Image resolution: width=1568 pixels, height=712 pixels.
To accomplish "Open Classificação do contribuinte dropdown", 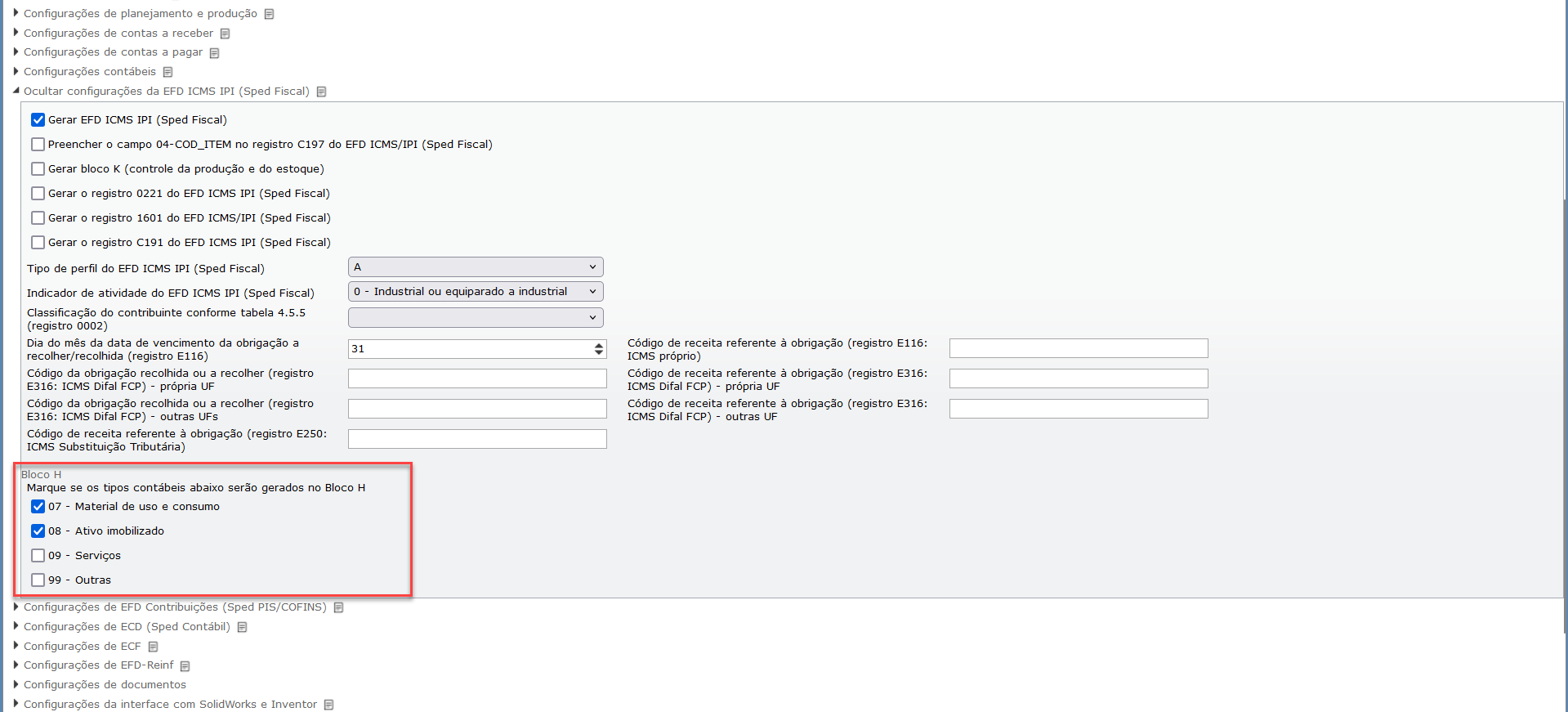I will tap(476, 317).
